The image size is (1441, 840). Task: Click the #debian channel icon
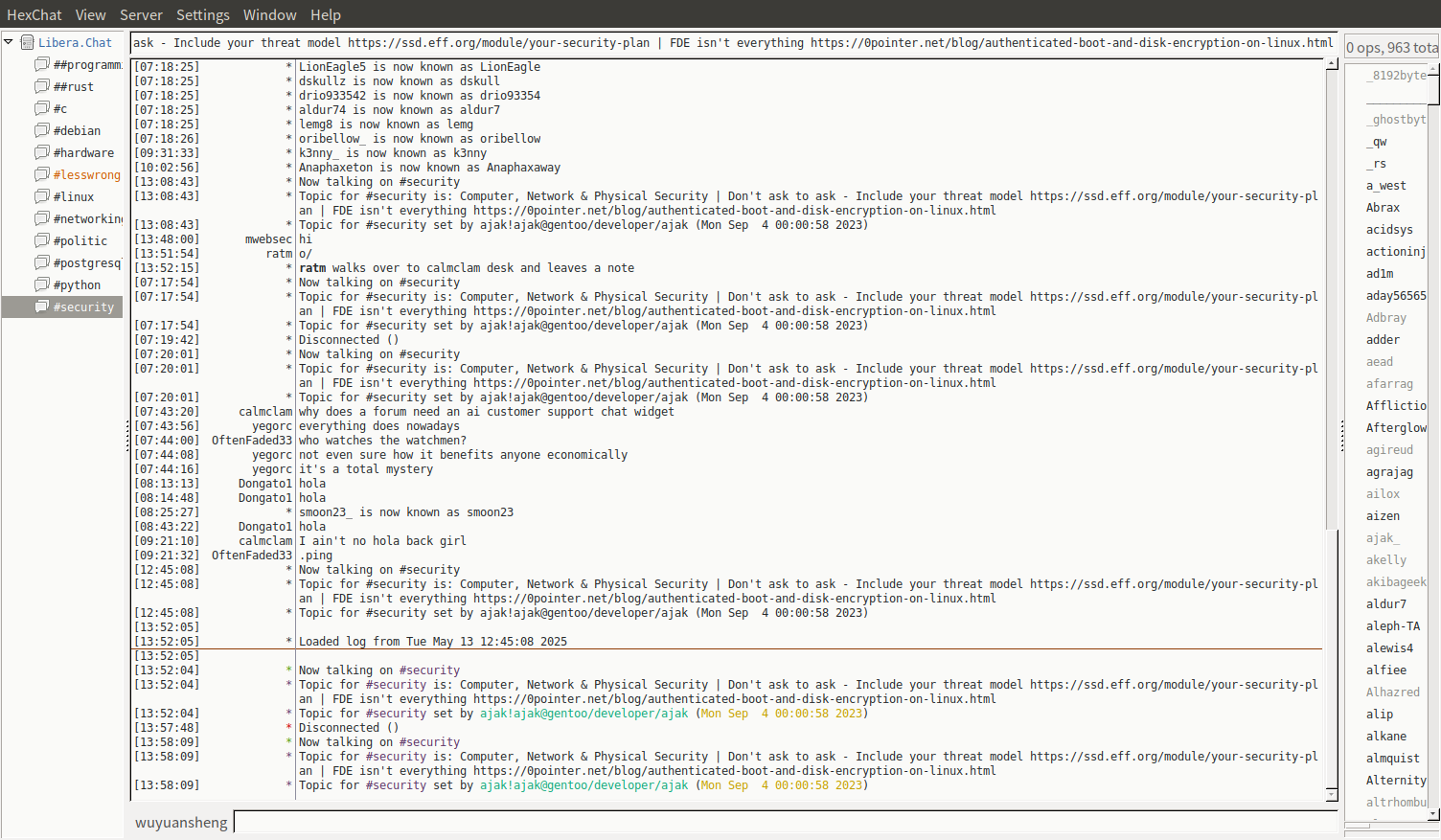pos(42,130)
